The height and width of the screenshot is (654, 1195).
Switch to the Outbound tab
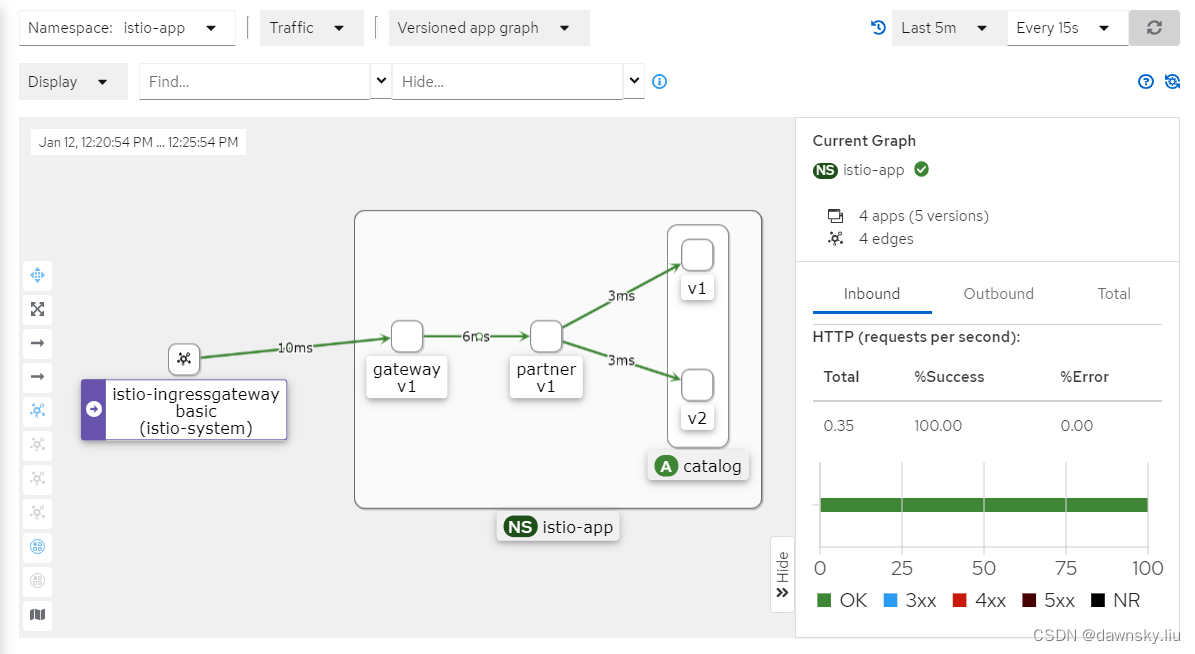pos(998,293)
